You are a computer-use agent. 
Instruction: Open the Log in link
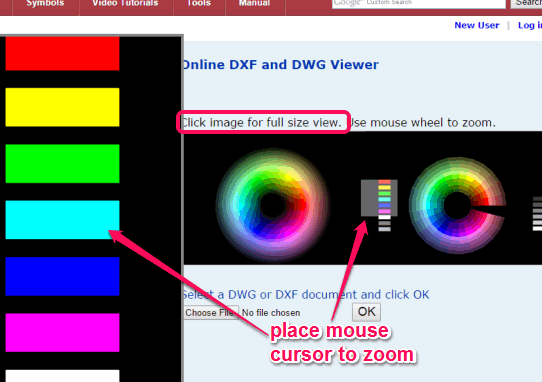click(x=530, y=25)
